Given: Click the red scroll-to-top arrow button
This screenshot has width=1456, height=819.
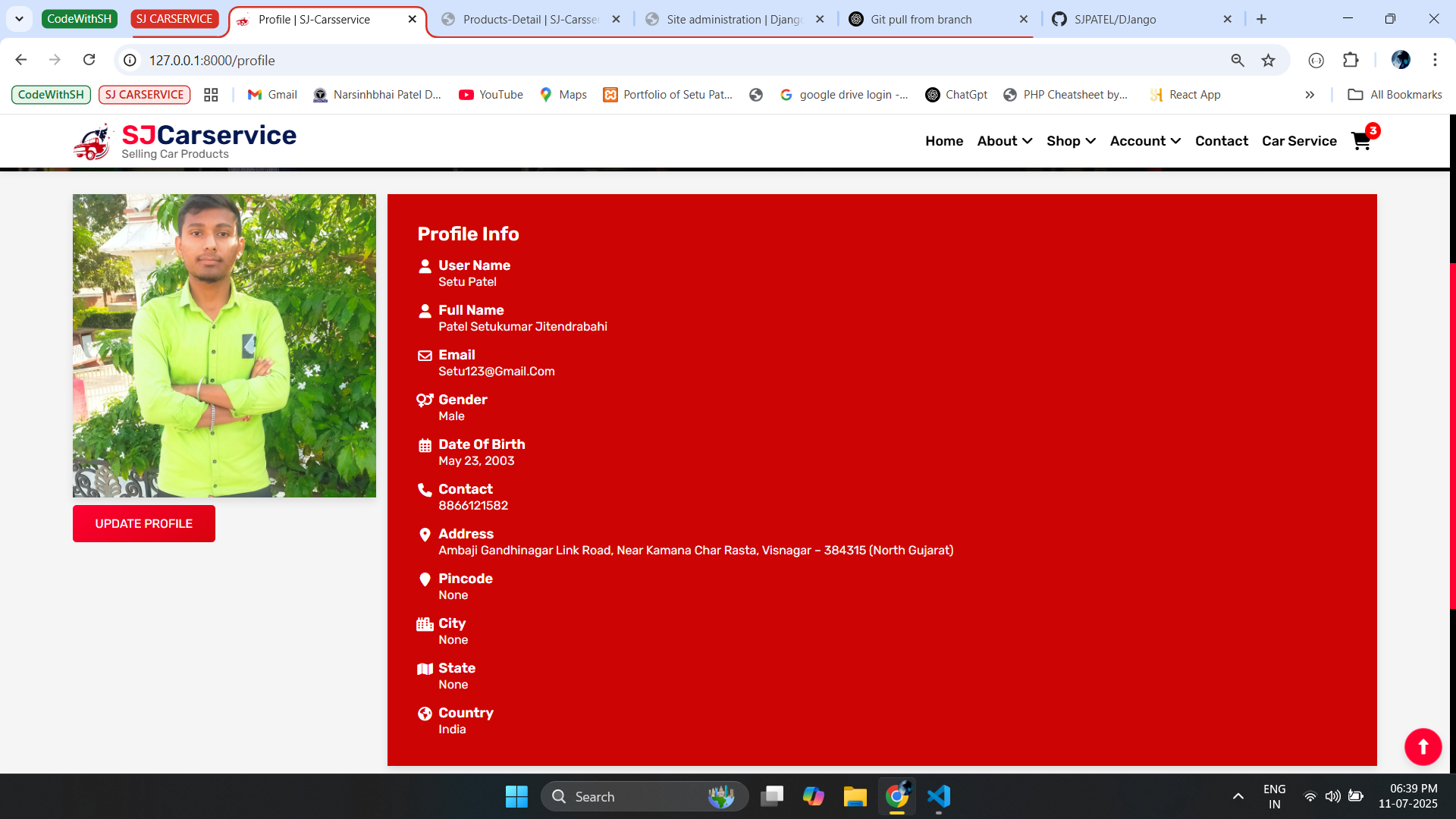Looking at the screenshot, I should pos(1423,747).
